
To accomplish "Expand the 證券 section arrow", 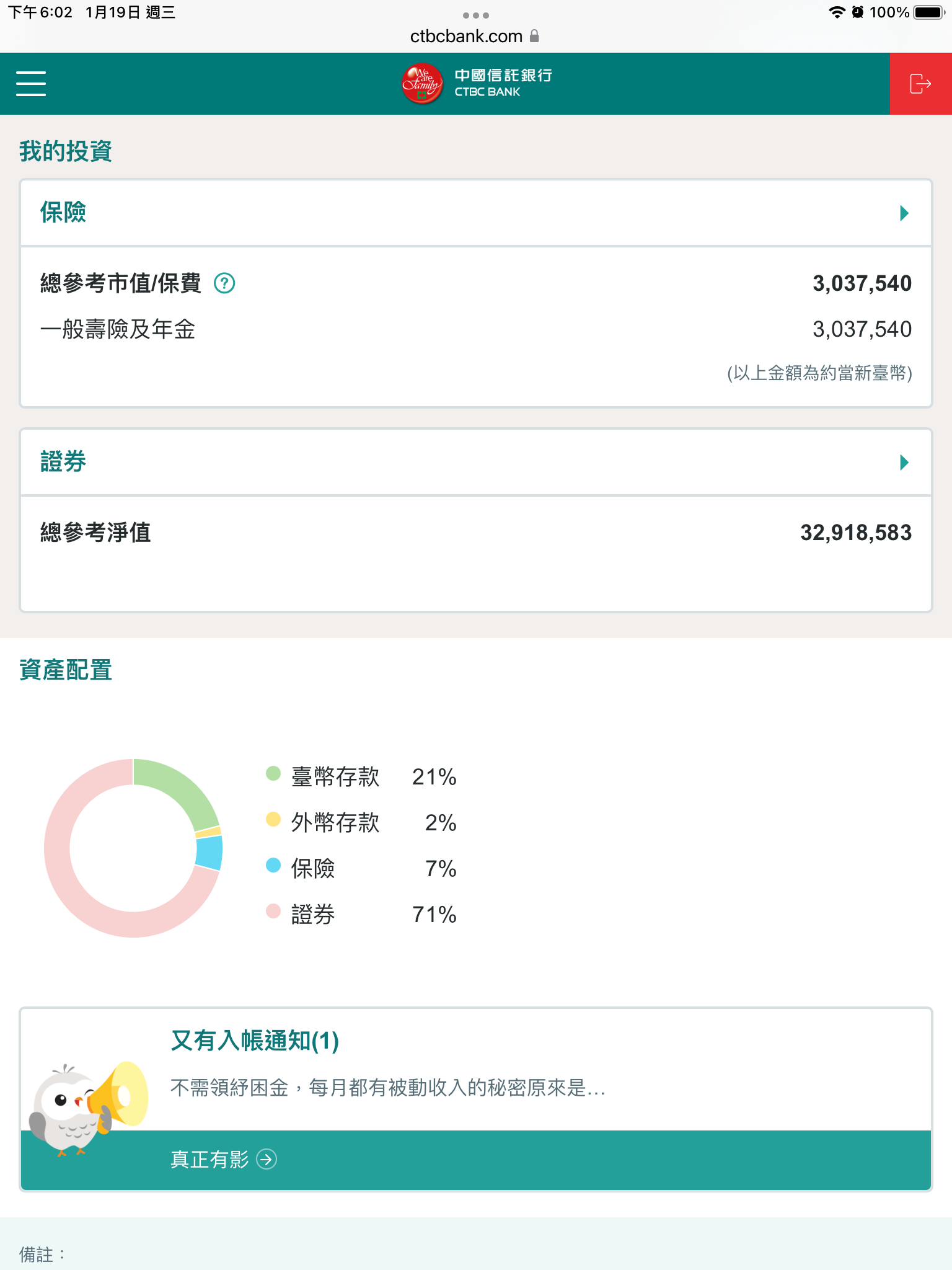I will pyautogui.click(x=904, y=462).
